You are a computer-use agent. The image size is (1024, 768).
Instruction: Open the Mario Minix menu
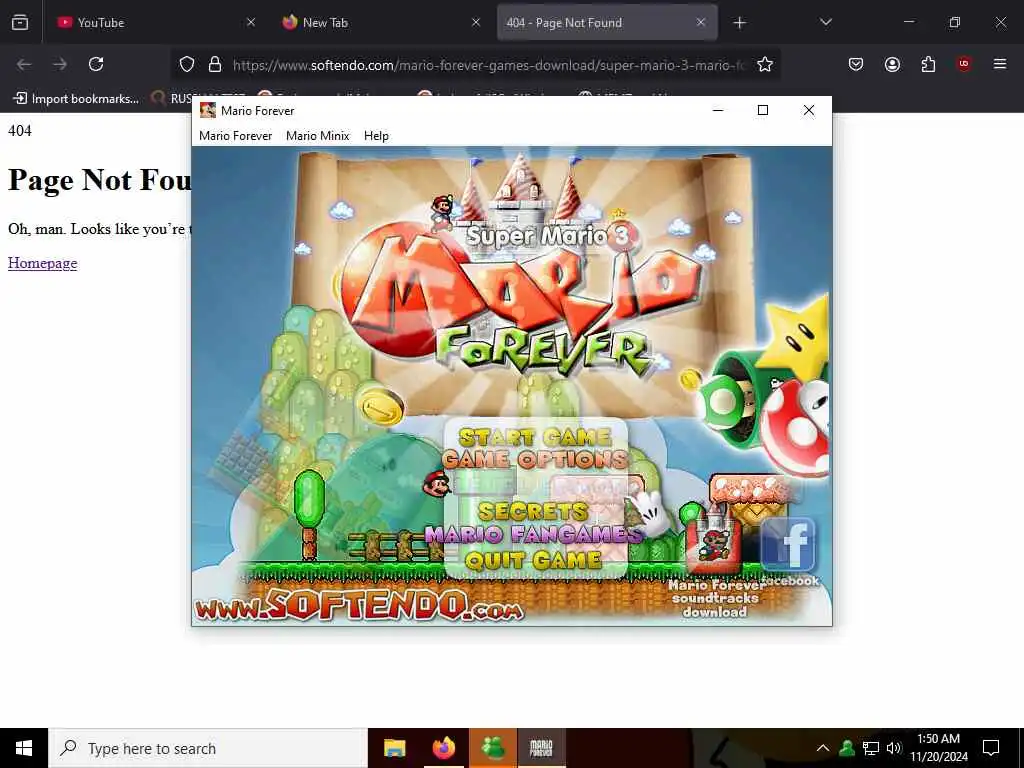pyautogui.click(x=317, y=136)
